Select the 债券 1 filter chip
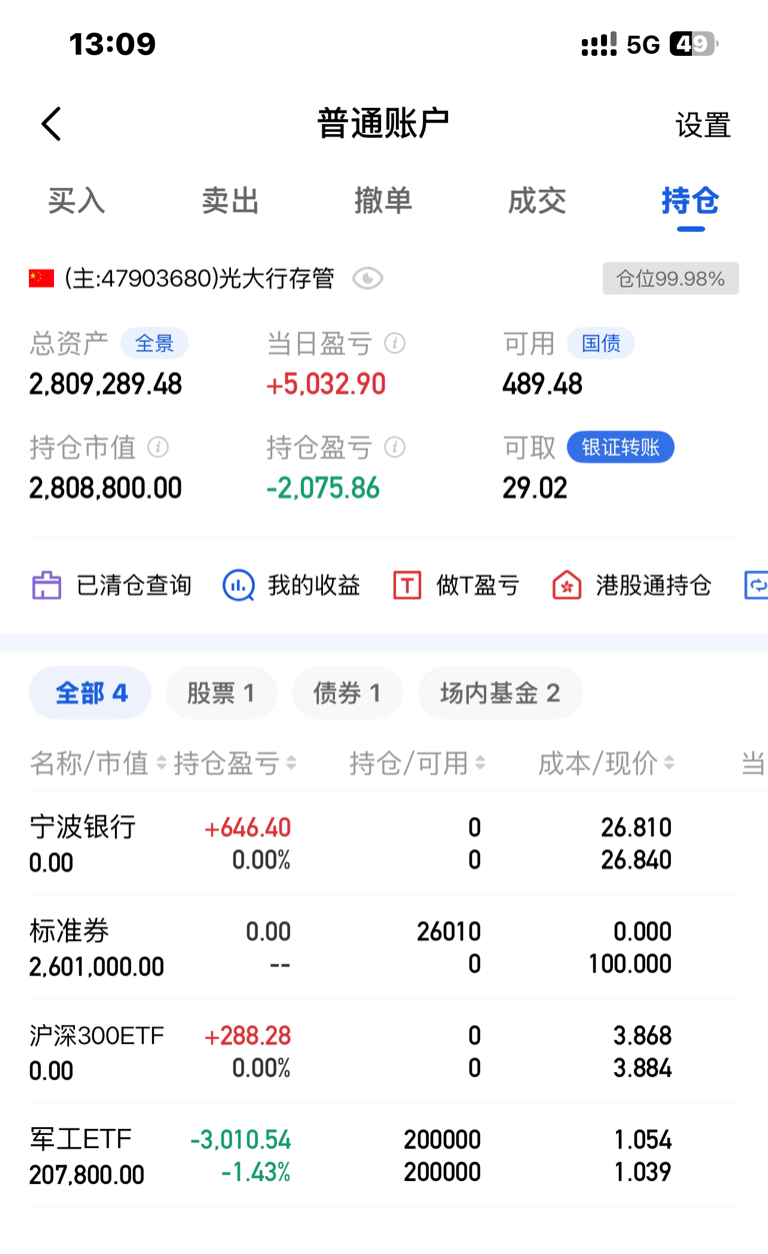The width and height of the screenshot is (768, 1254). pos(347,693)
